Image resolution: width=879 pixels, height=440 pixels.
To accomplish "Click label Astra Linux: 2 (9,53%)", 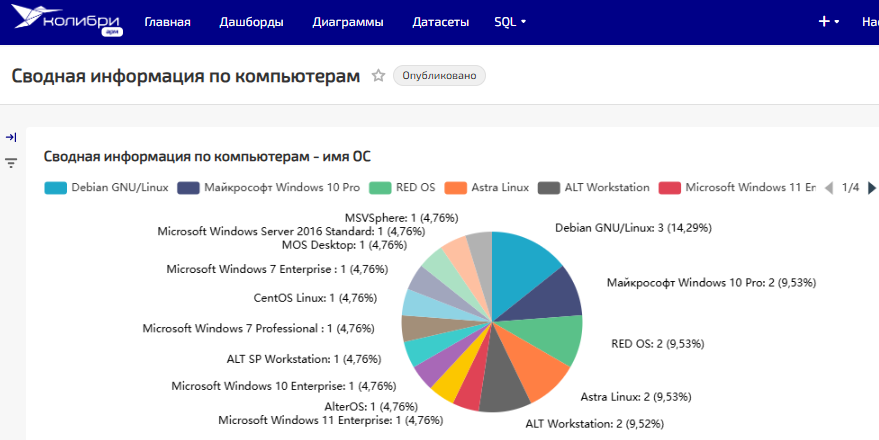I will pos(636,397).
